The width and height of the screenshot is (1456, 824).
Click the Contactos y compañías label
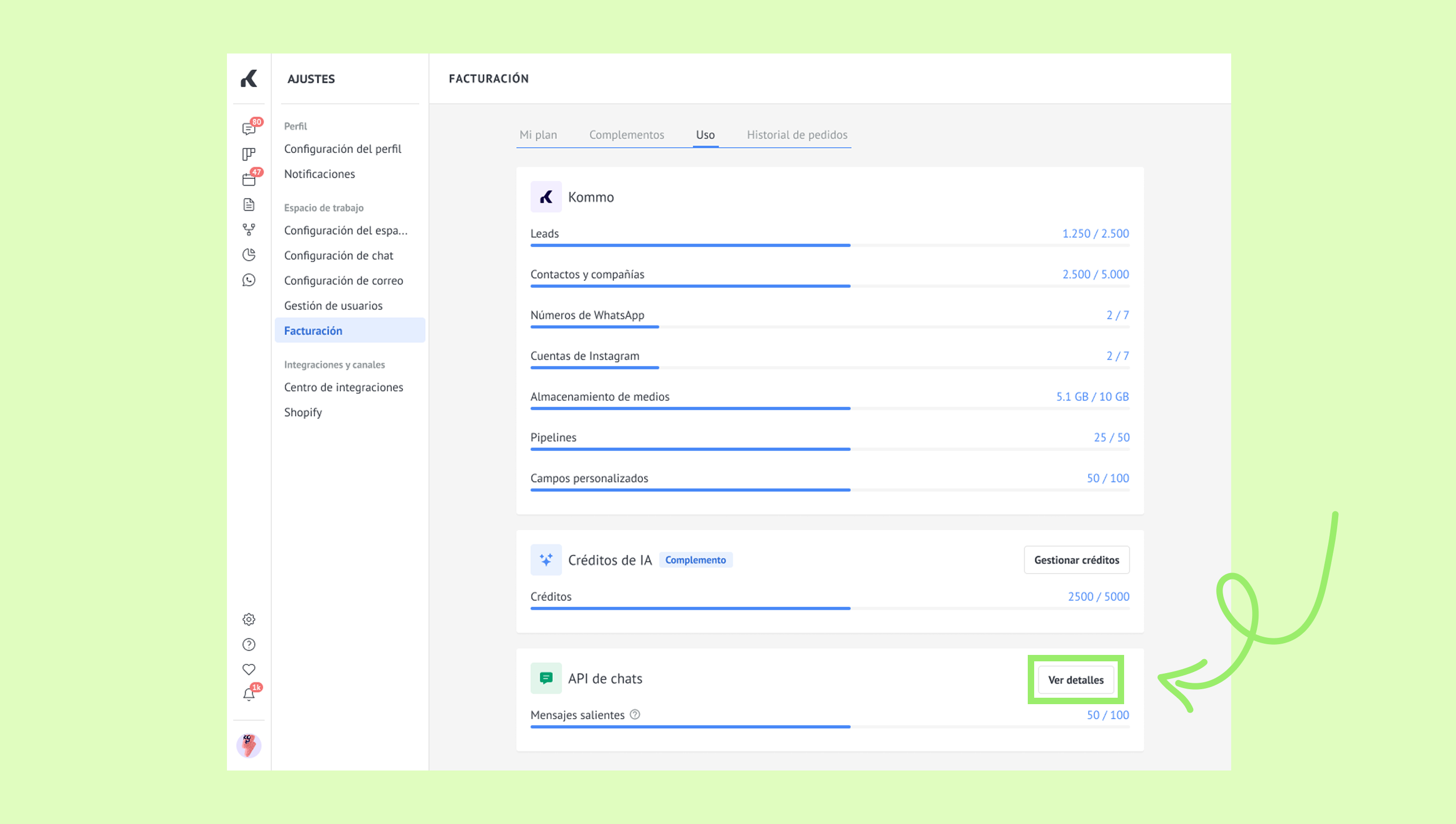click(x=587, y=274)
